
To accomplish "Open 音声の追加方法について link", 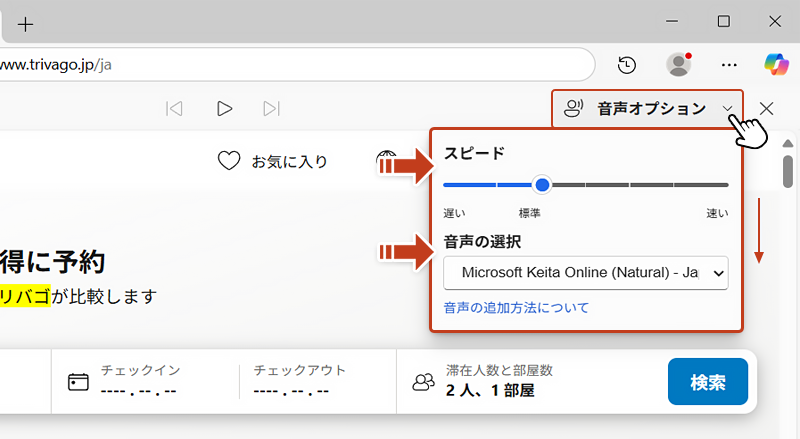I will click(516, 308).
